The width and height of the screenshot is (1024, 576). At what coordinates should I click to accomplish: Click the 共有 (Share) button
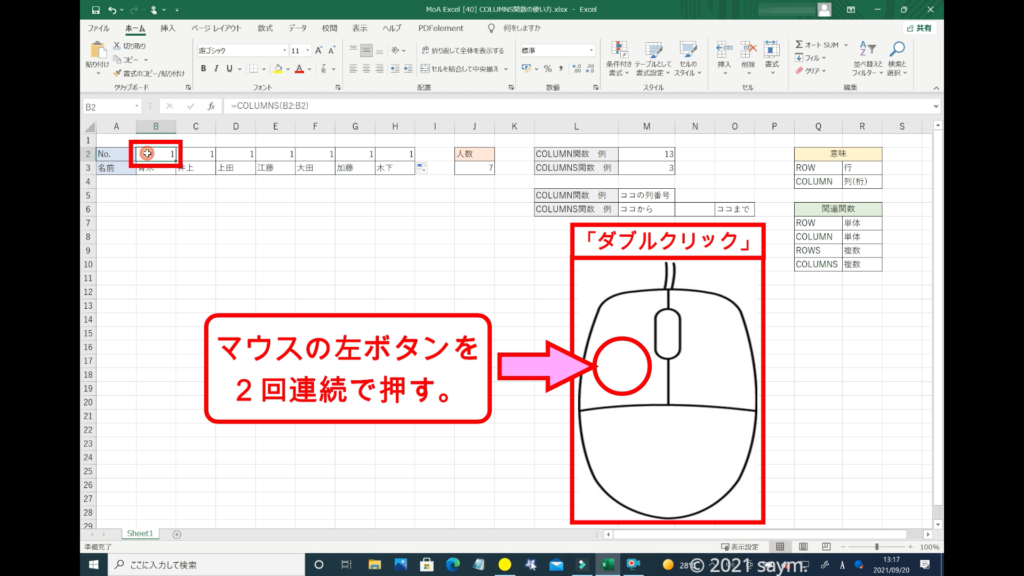[918, 29]
